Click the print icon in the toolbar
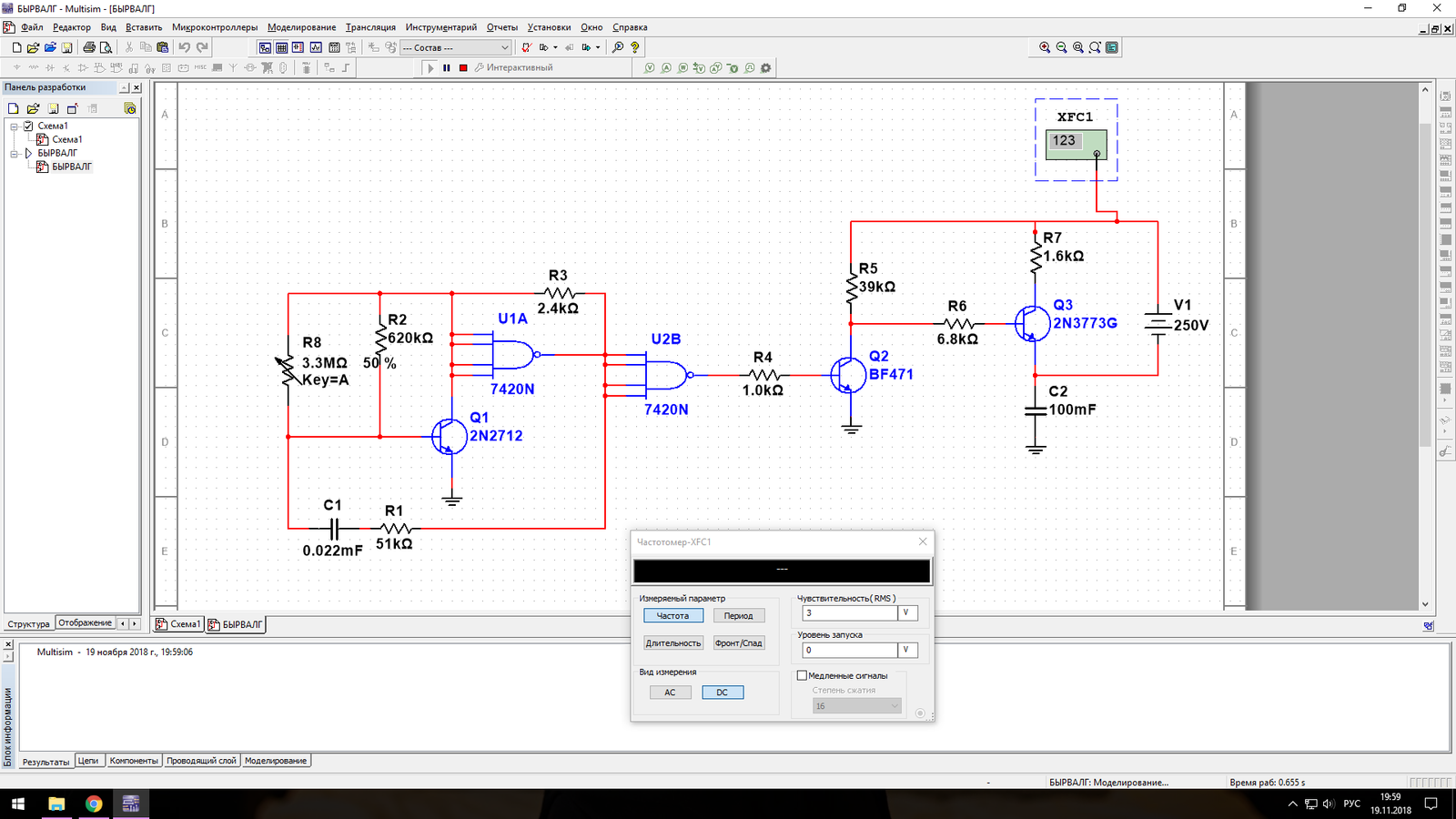Screen dimensions: 1456x819 [89, 47]
